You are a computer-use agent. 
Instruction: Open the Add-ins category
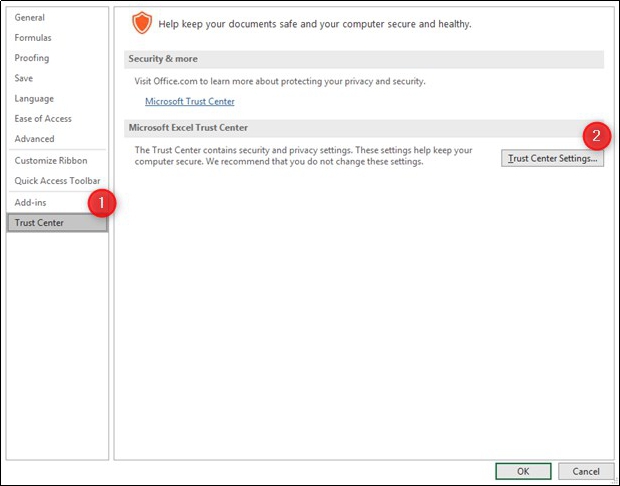pyautogui.click(x=31, y=202)
